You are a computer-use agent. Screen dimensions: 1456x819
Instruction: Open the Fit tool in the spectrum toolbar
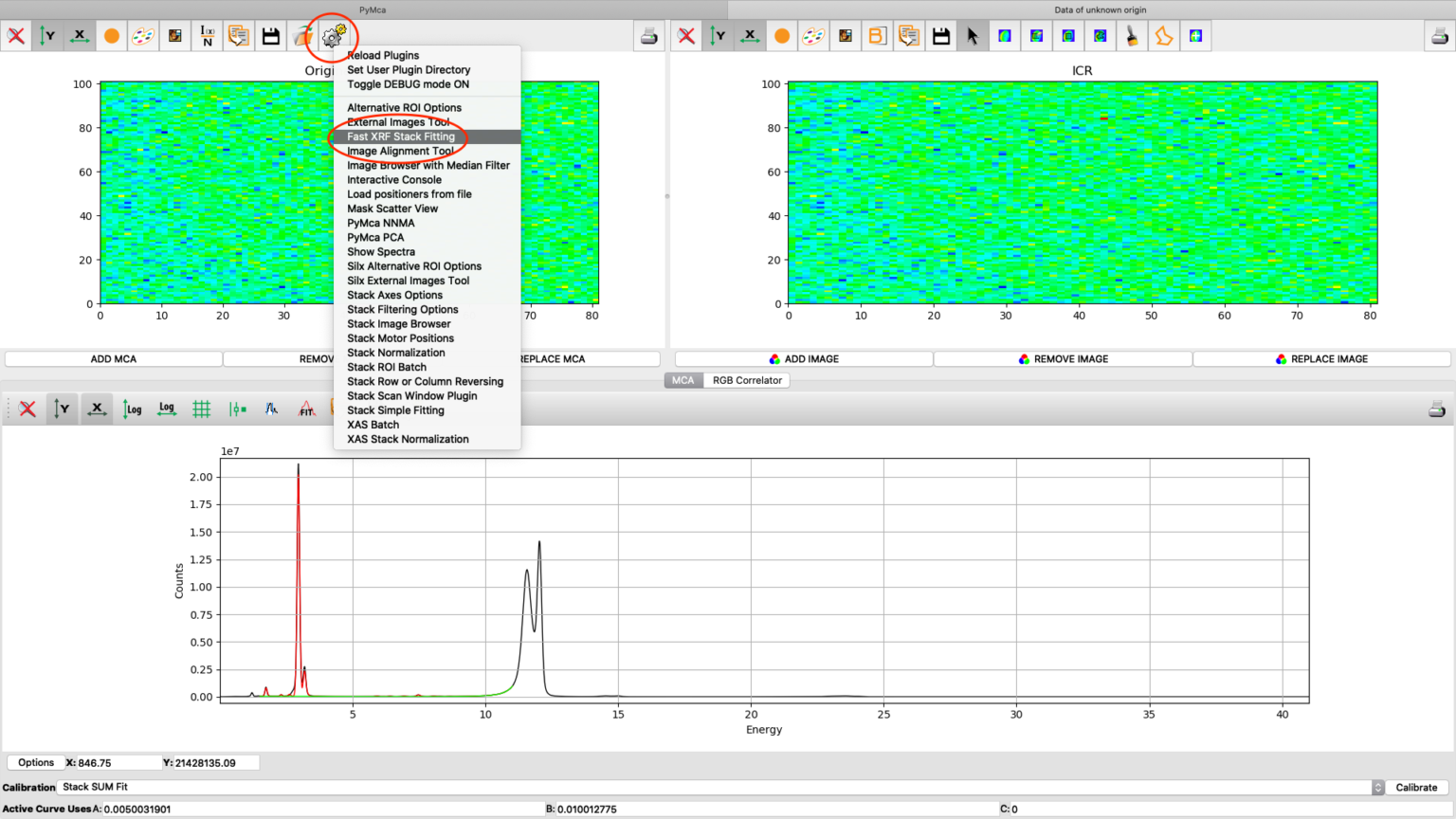(x=304, y=409)
